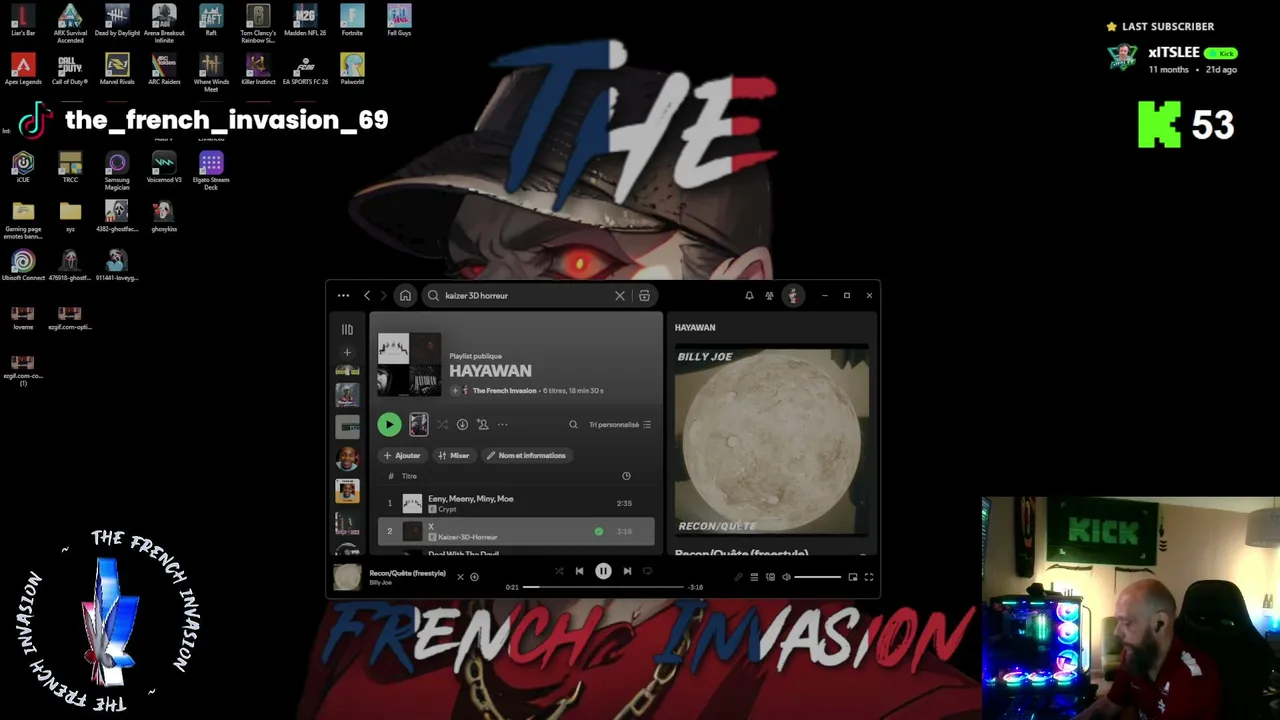Search within the HAYAWAN playlist
This screenshot has height=720, width=1280.
(573, 424)
